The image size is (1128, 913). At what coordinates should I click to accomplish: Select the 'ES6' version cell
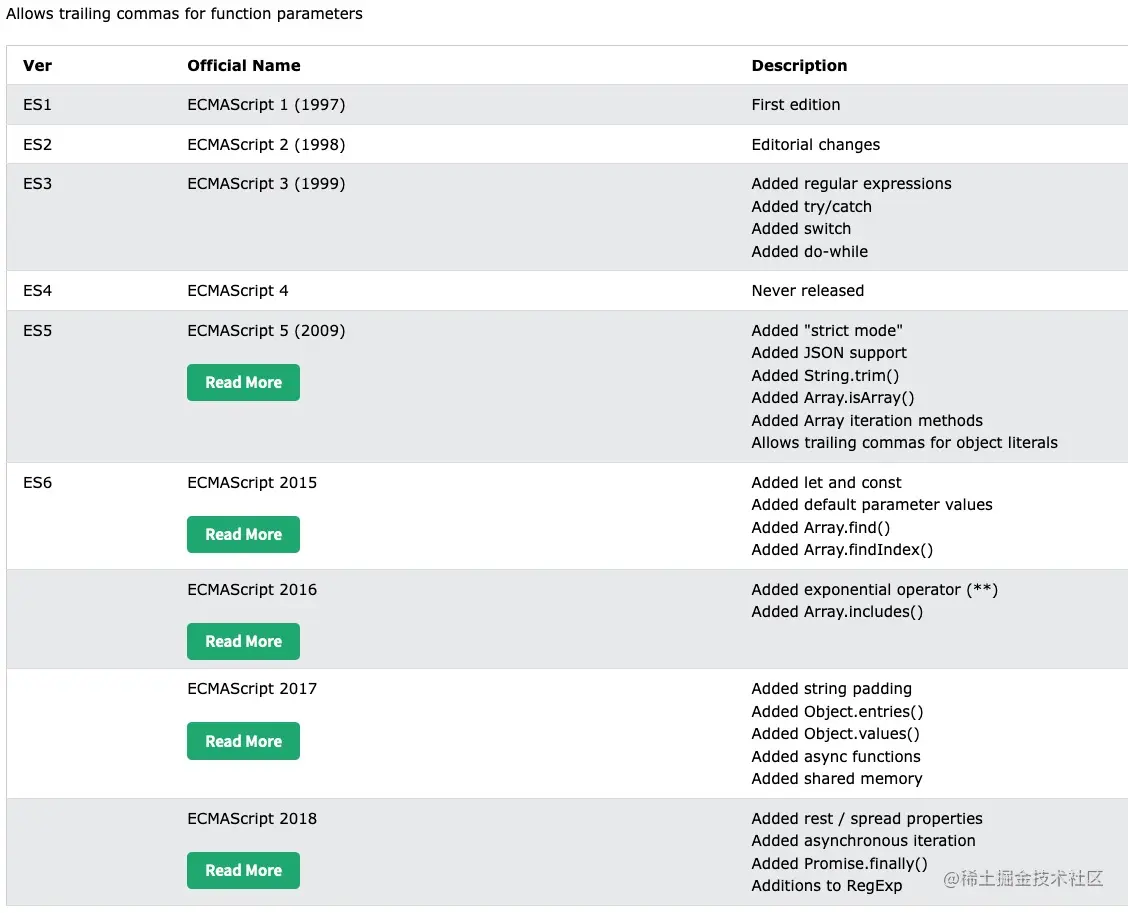pos(37,483)
